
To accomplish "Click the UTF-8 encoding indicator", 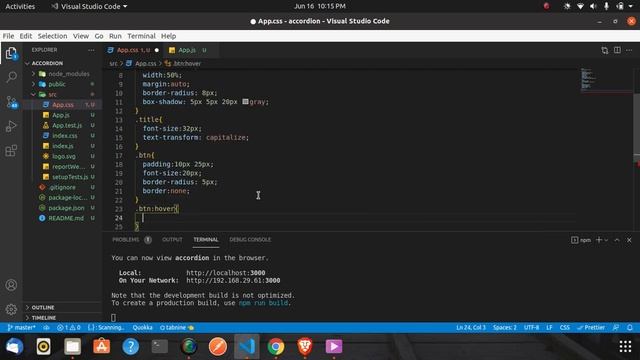I will (x=531, y=327).
